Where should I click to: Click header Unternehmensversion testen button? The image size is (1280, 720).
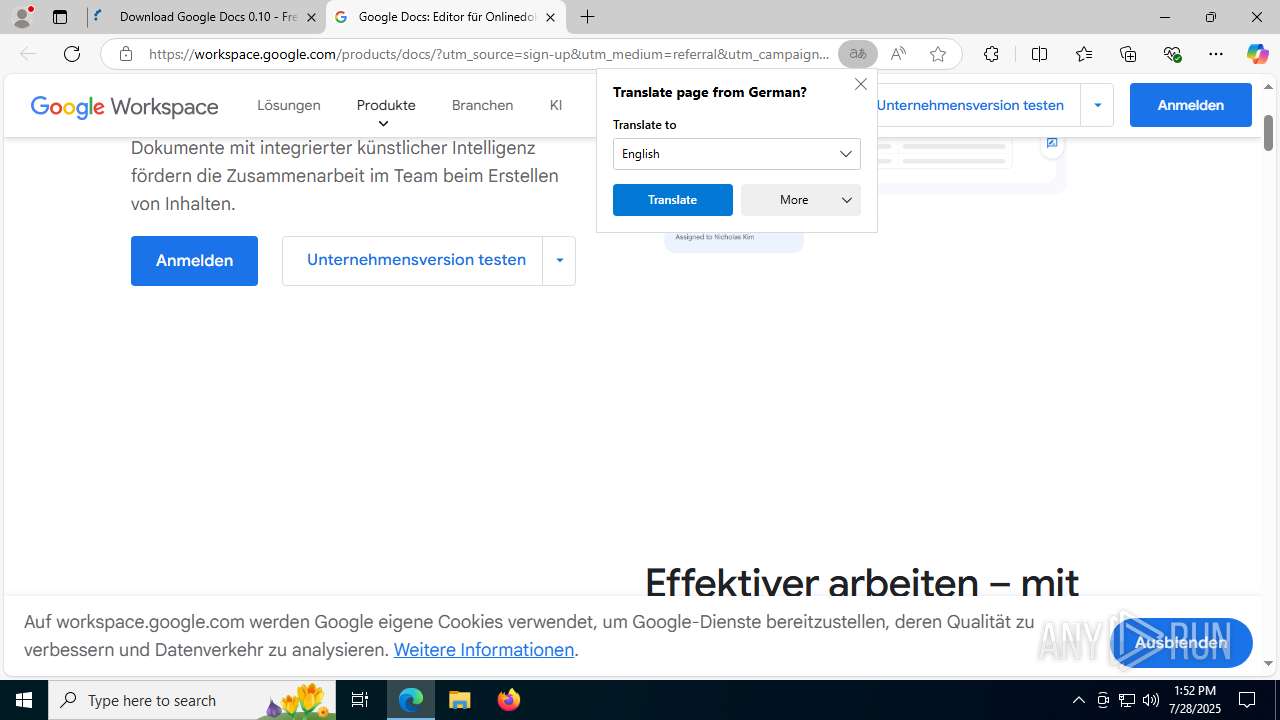[970, 105]
